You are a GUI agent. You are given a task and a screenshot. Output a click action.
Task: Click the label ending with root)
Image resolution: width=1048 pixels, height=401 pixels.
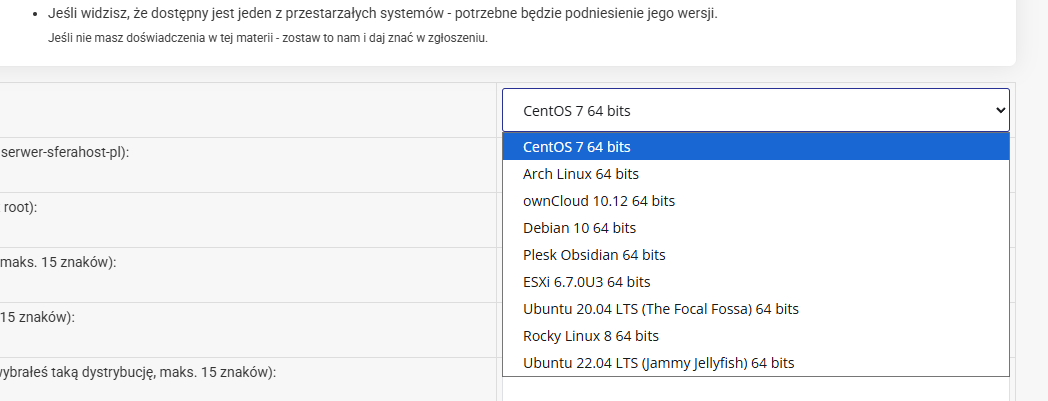[19, 207]
